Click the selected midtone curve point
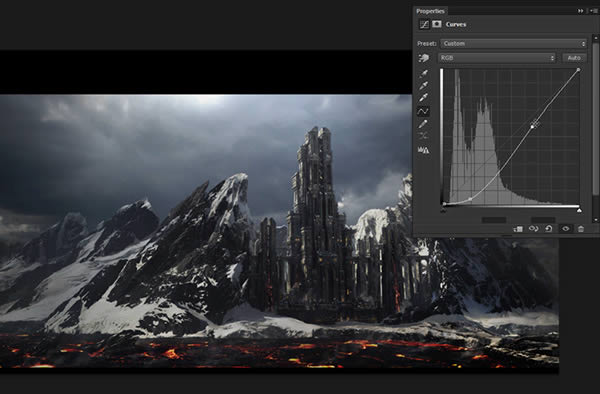The height and width of the screenshot is (394, 600). click(x=532, y=126)
